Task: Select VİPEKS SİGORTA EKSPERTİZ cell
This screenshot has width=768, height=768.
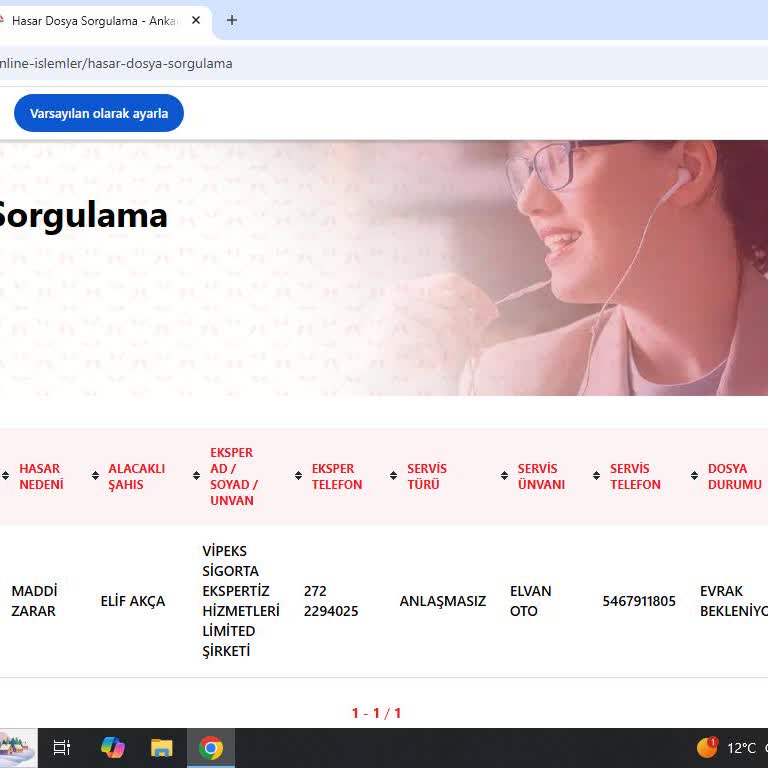Action: (240, 601)
